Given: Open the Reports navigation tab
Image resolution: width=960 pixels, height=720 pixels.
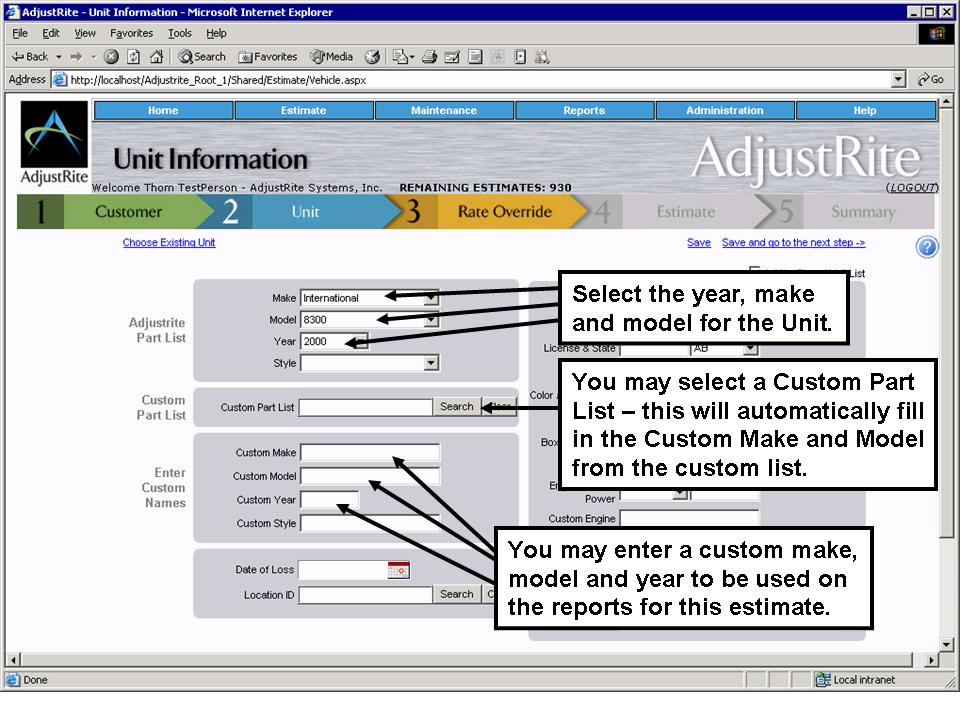Looking at the screenshot, I should point(584,110).
